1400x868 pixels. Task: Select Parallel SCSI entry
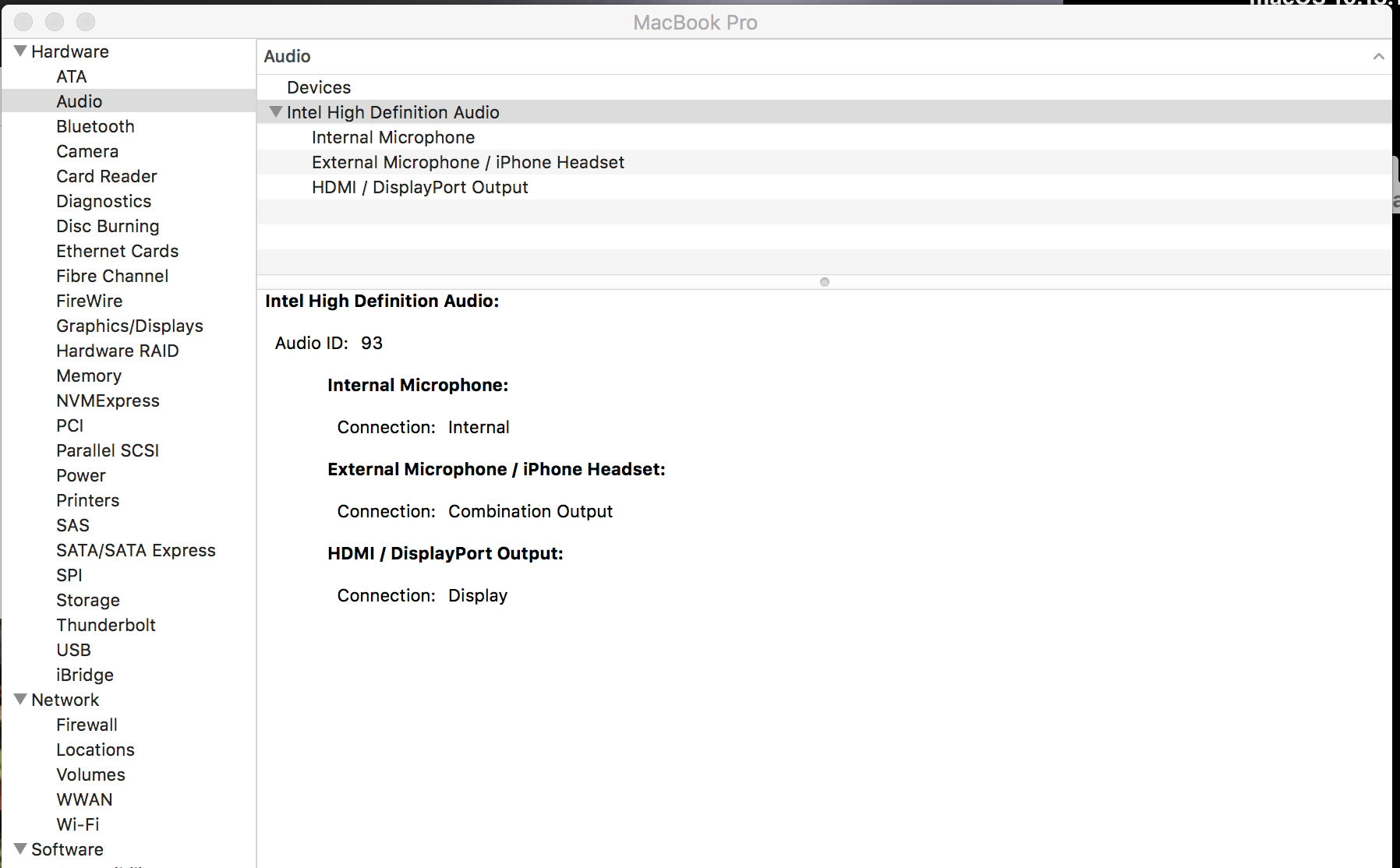tap(108, 450)
